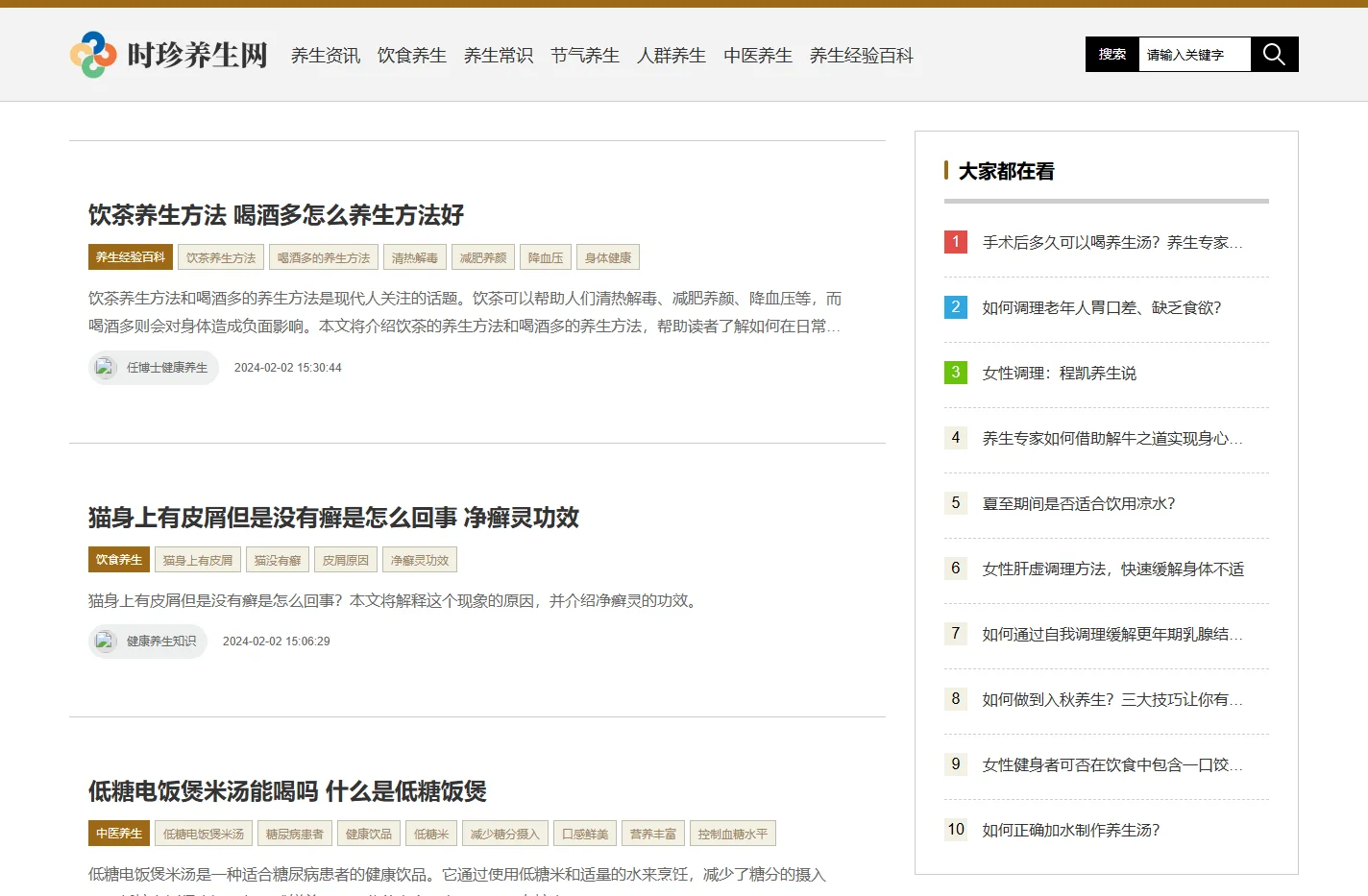This screenshot has height=896, width=1368.
Task: Select the 降血压 tag
Action: [x=546, y=257]
